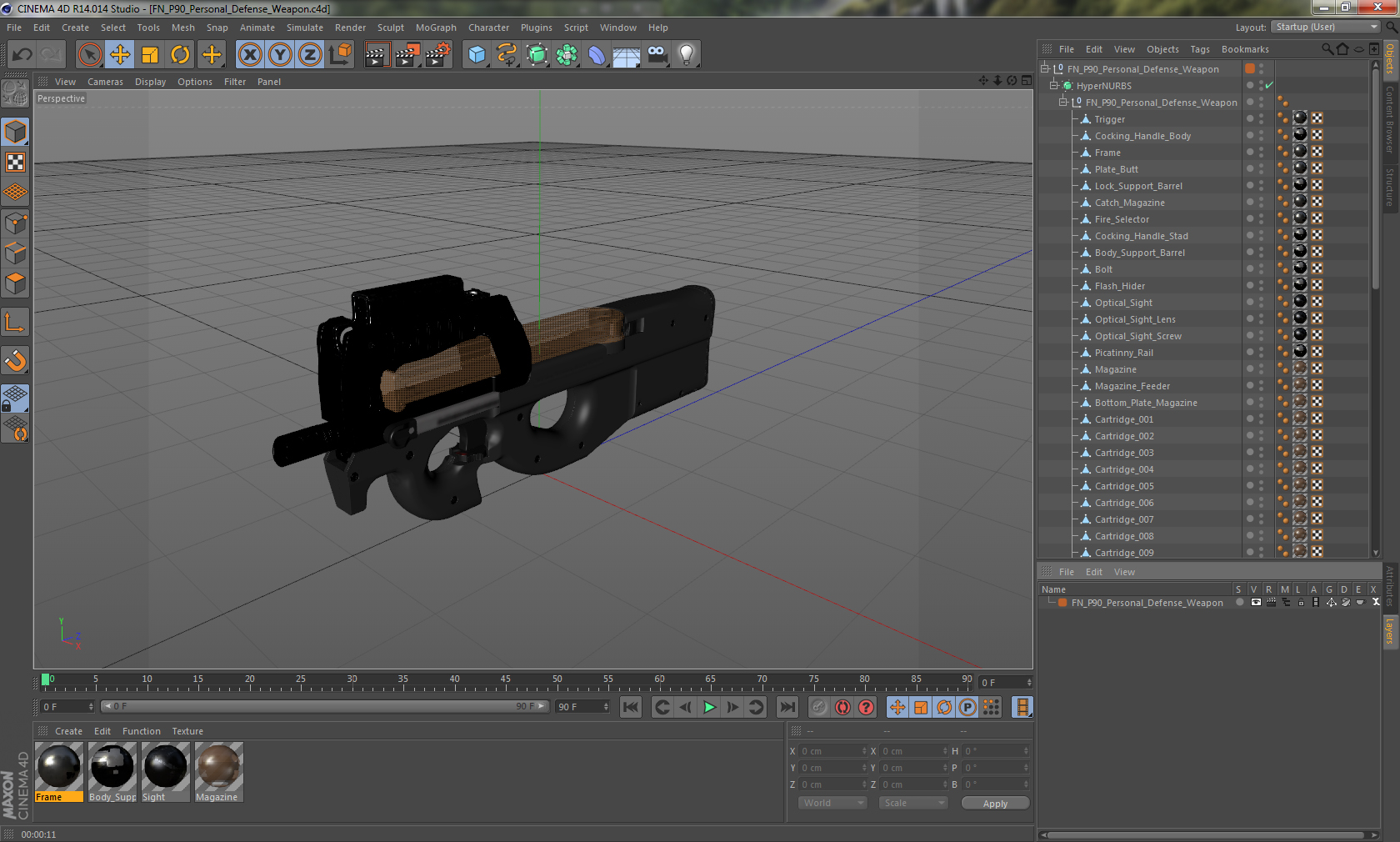
Task: Open the Sculpt menu
Action: point(391,28)
